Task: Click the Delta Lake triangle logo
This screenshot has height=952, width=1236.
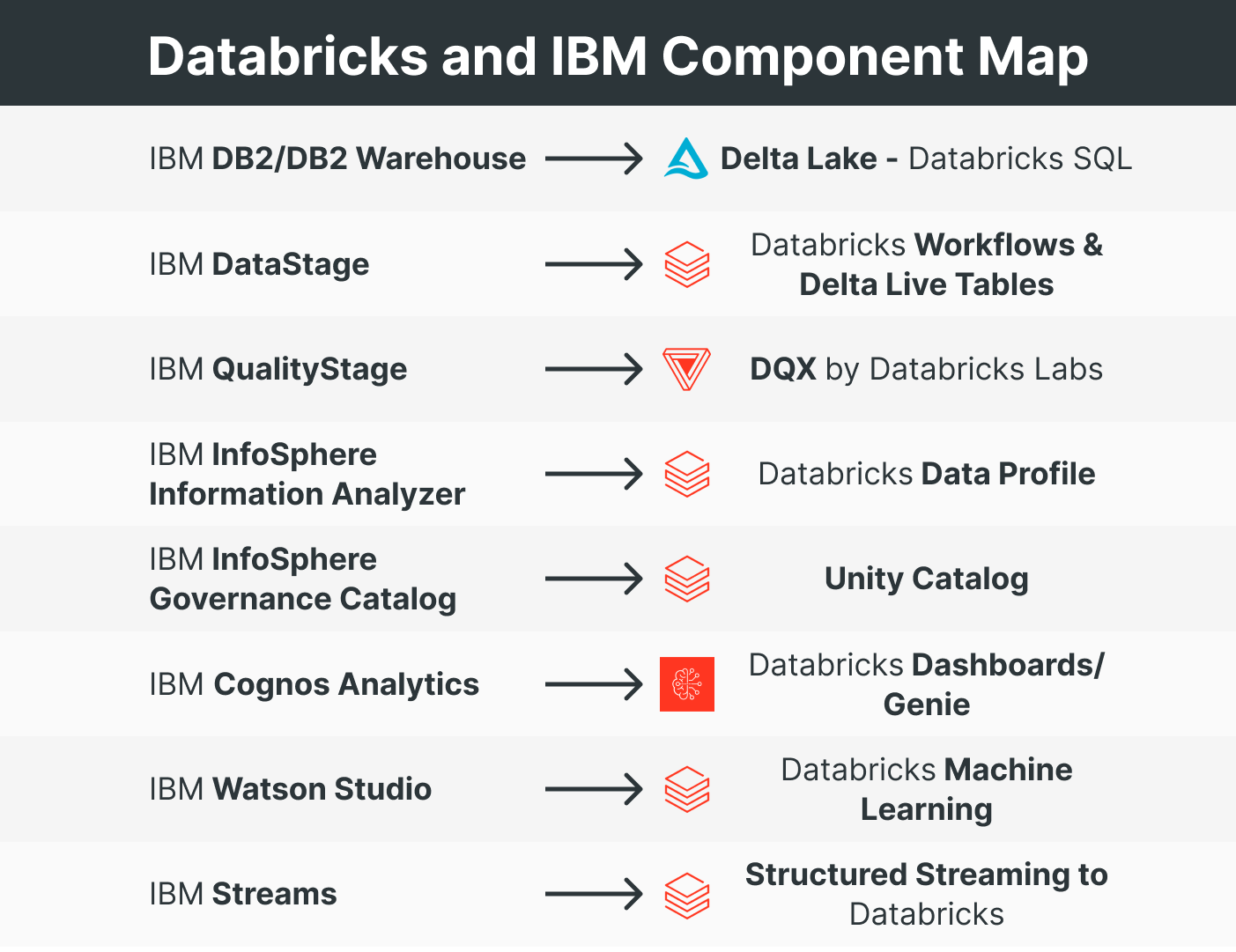Action: [x=687, y=159]
